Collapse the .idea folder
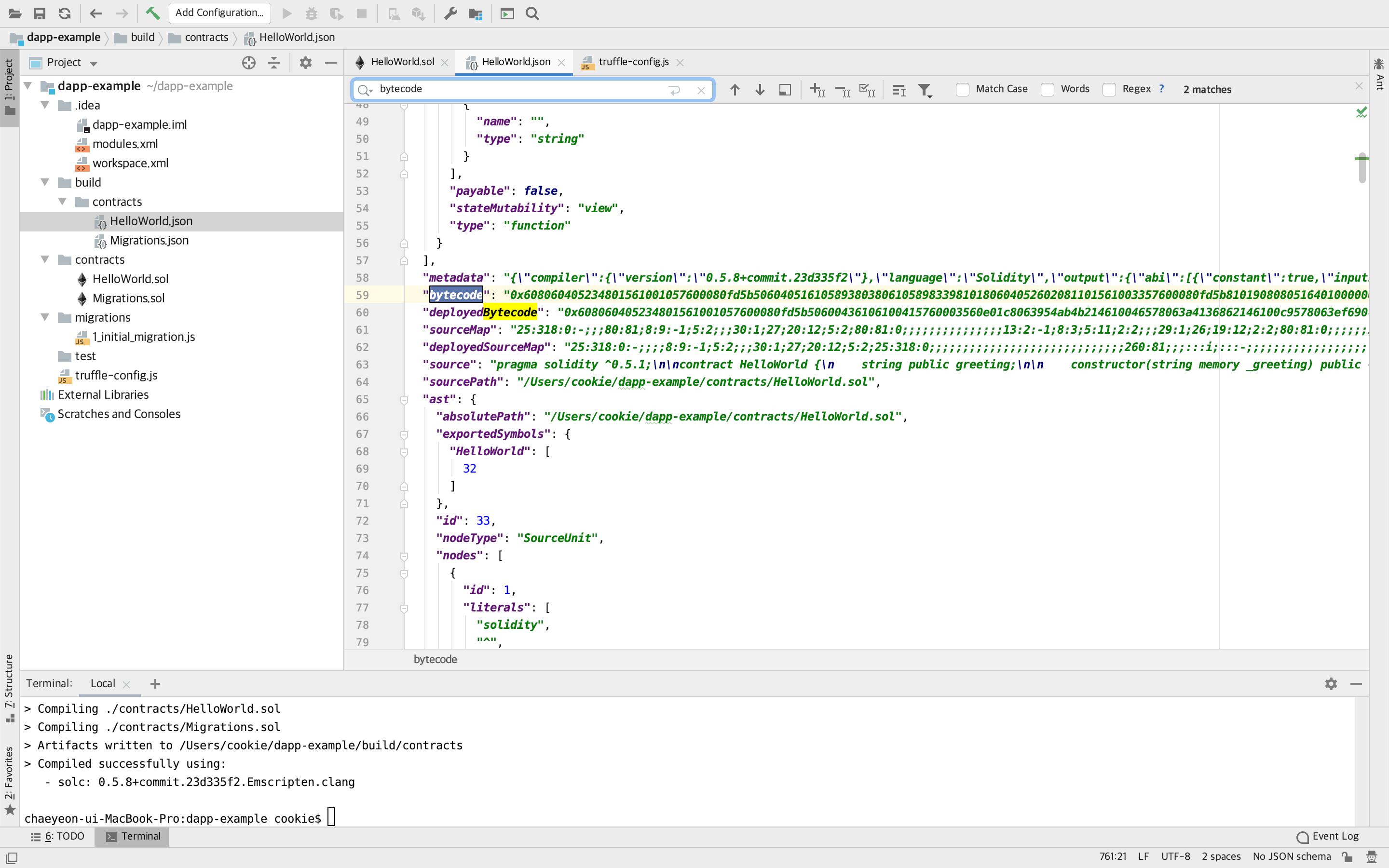The height and width of the screenshot is (868, 1389). [x=45, y=105]
